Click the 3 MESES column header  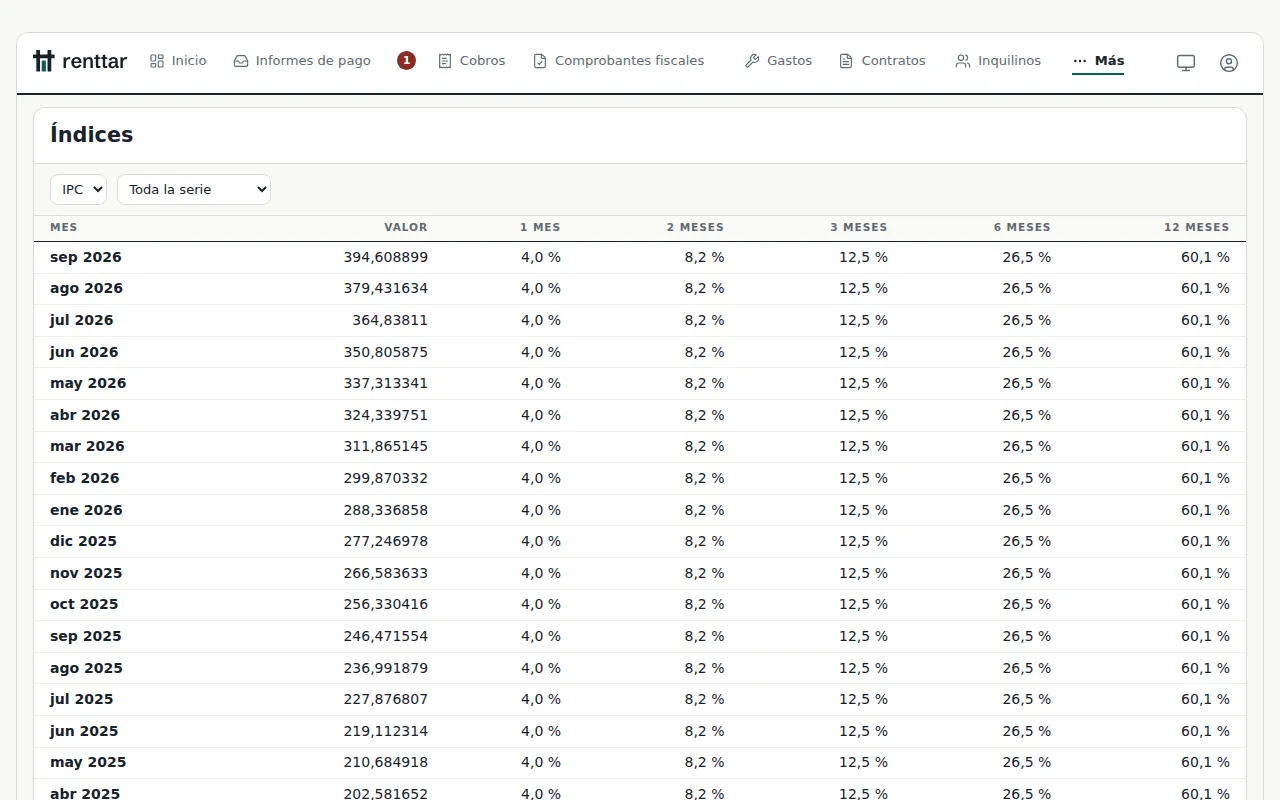(859, 227)
